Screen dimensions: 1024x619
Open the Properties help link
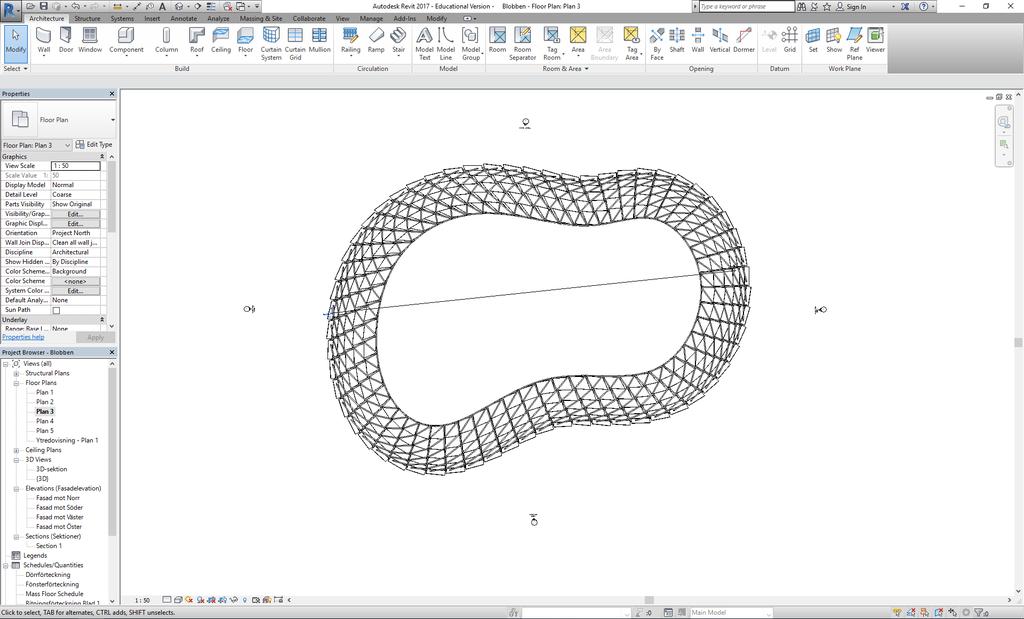[x=23, y=337]
